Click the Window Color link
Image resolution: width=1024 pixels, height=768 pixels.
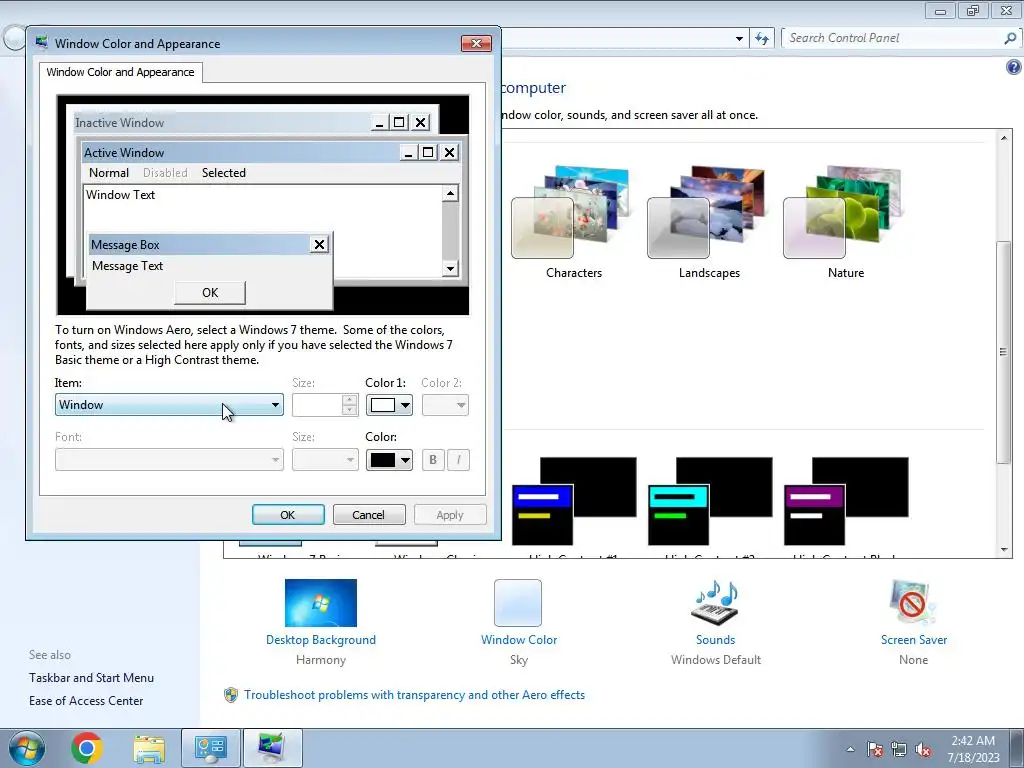click(519, 640)
